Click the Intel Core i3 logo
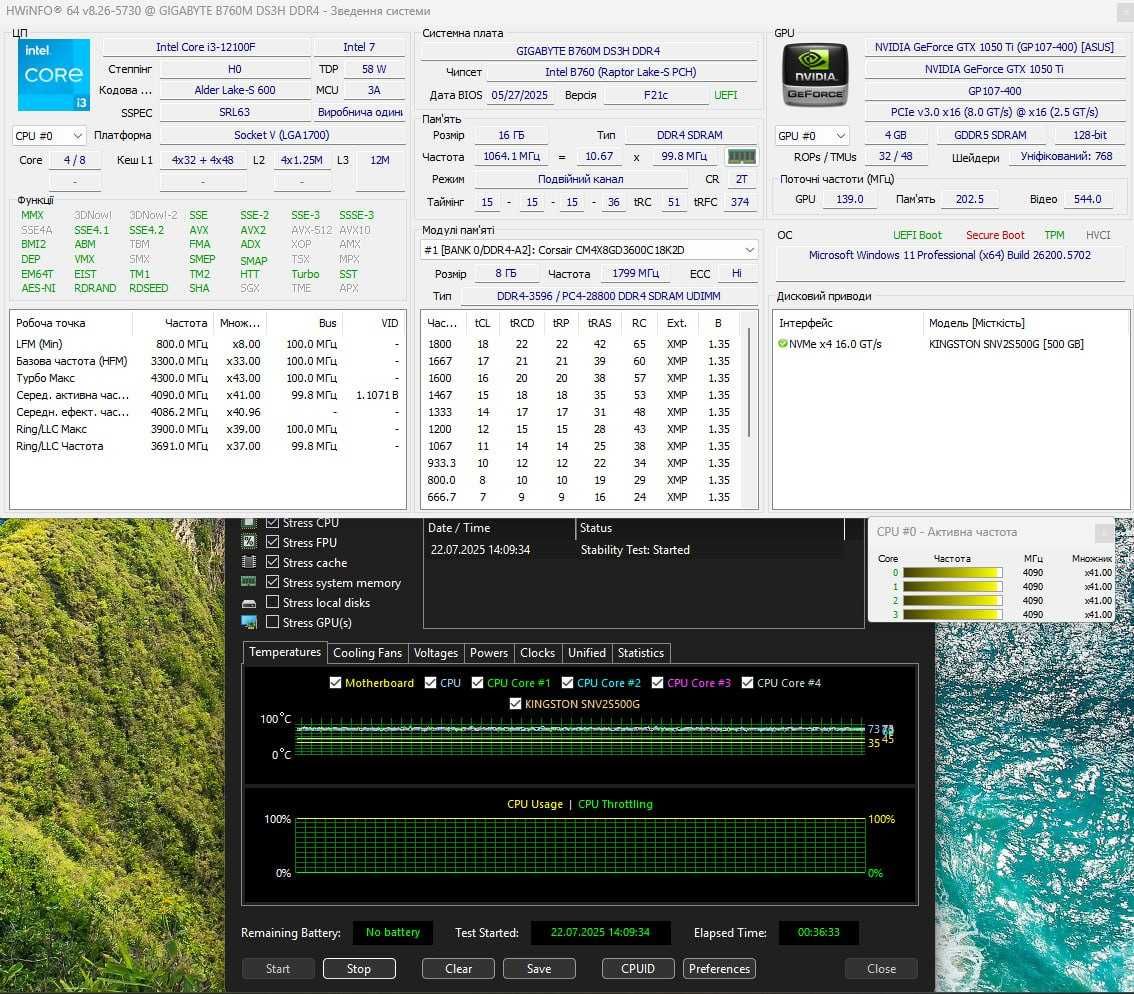Viewport: 1134px width, 994px height. 54,75
